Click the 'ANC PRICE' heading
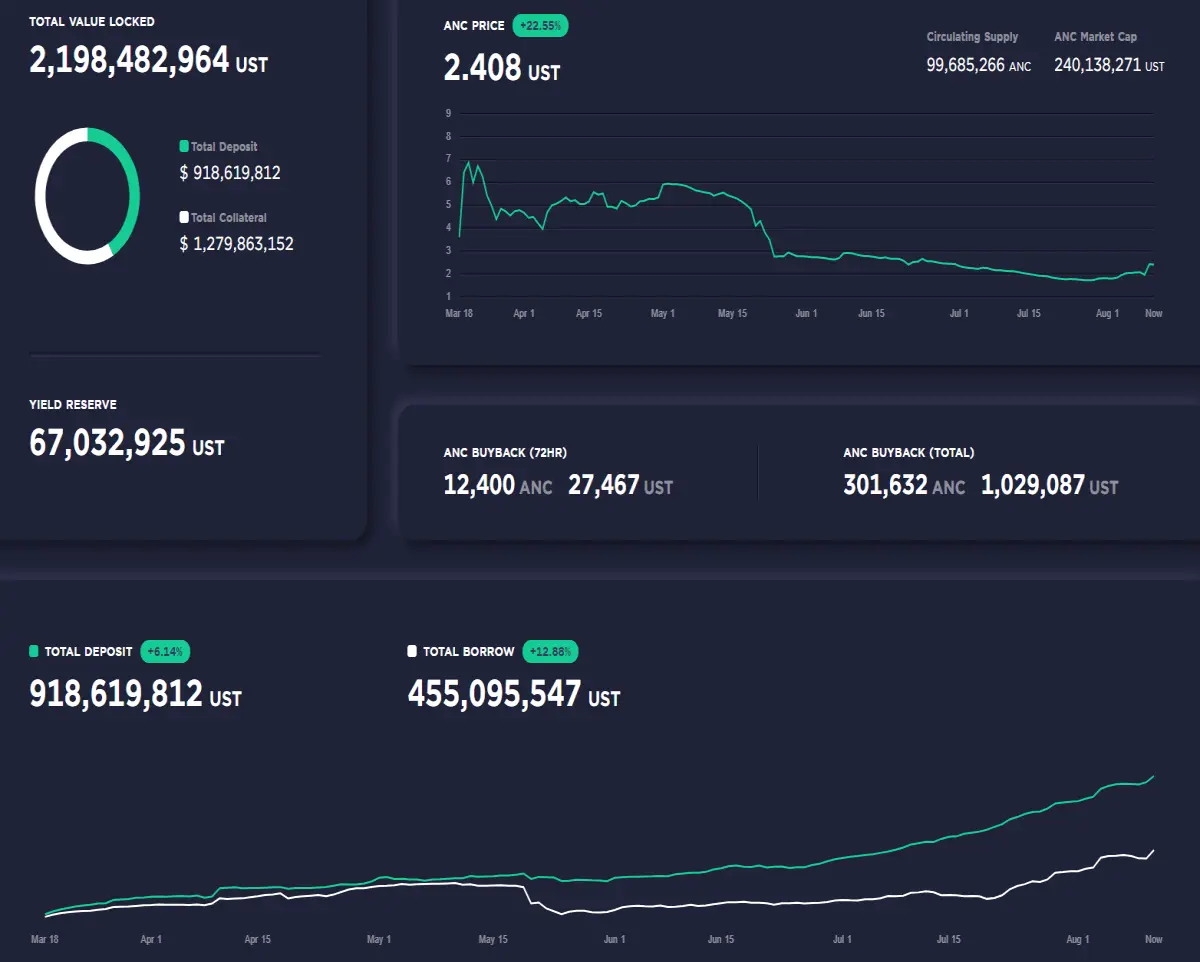Screen dimensions: 1200x962 tap(474, 26)
